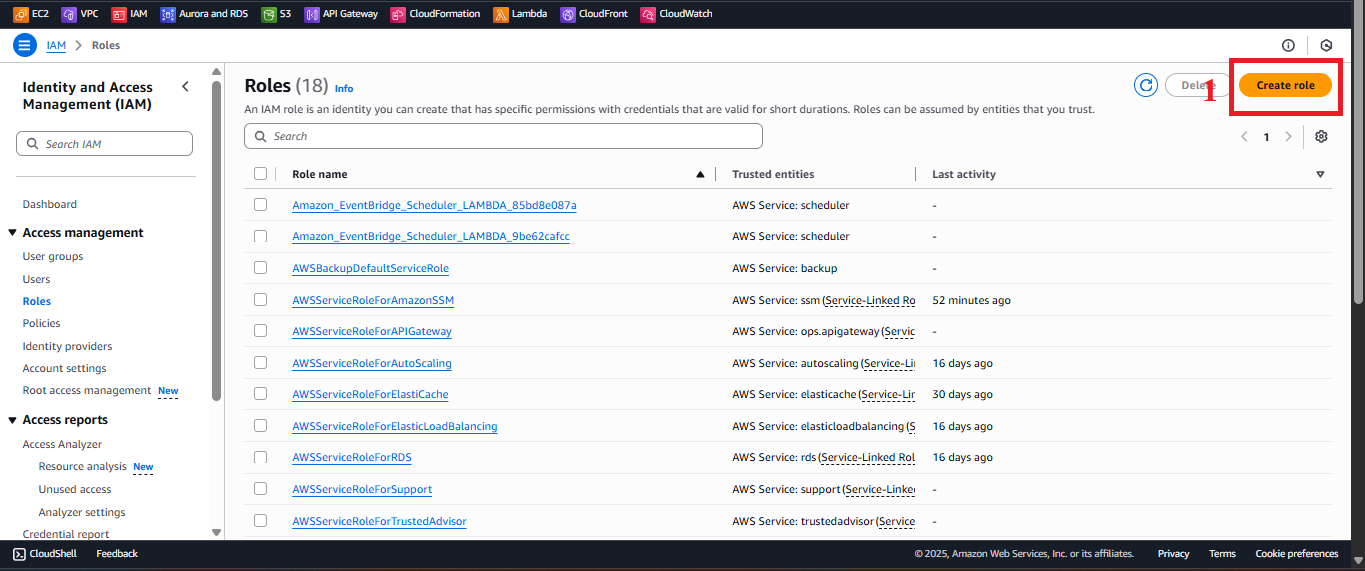Open the info panel icon in breadcrumb bar
Image resolution: width=1365 pixels, height=571 pixels.
1288,45
